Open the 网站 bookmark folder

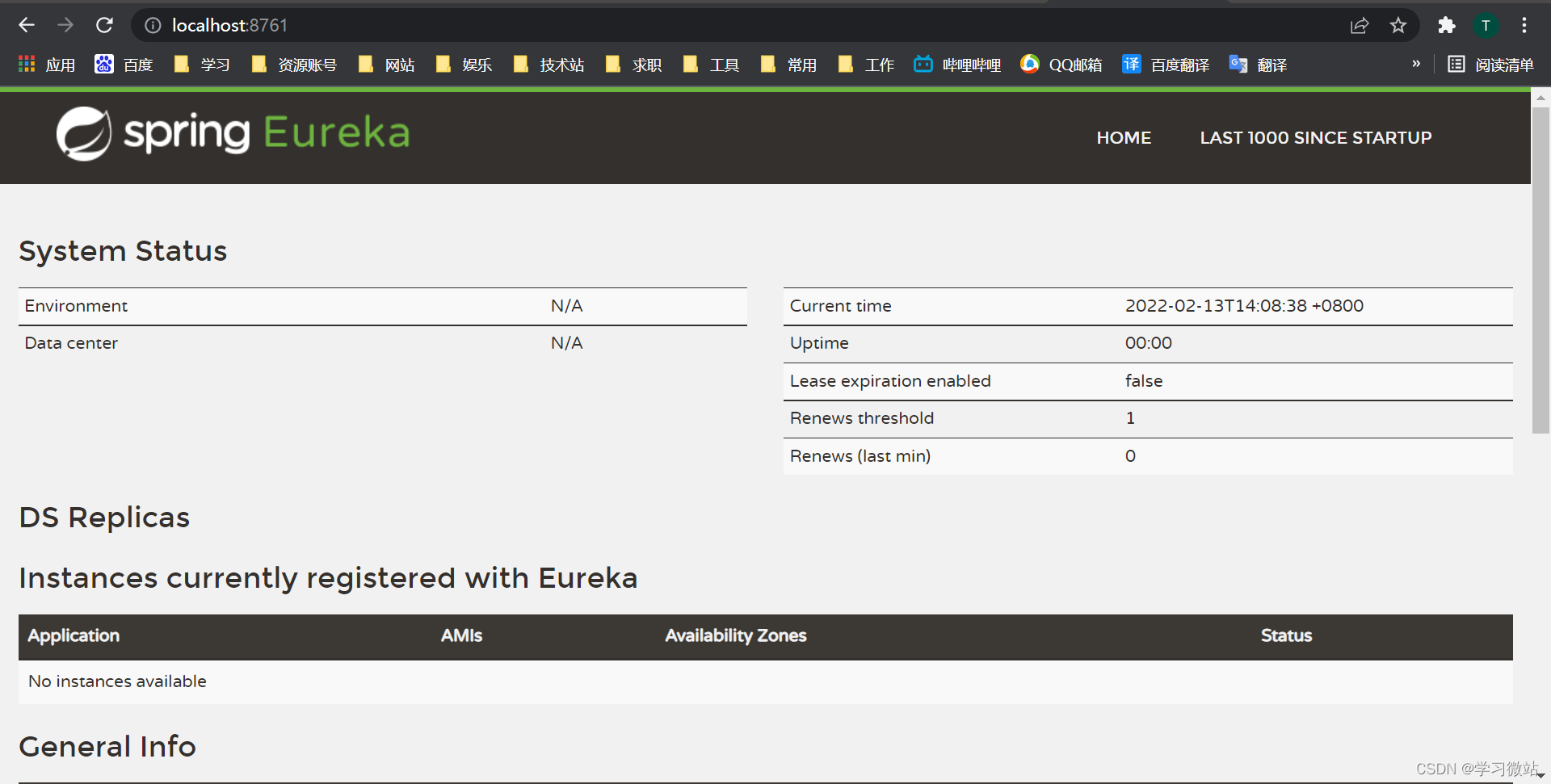pyautogui.click(x=386, y=65)
